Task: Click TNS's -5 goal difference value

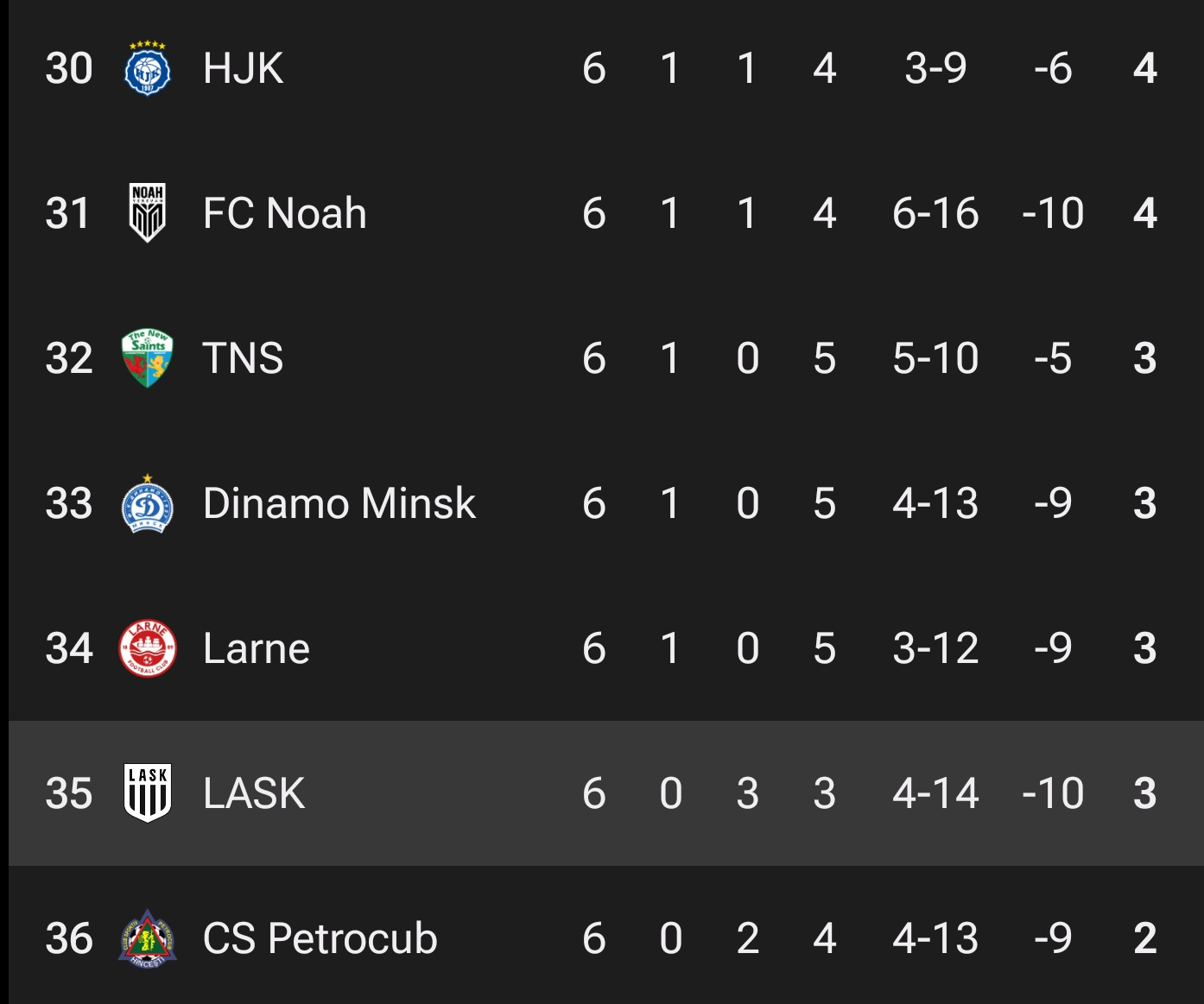Action: point(1053,358)
